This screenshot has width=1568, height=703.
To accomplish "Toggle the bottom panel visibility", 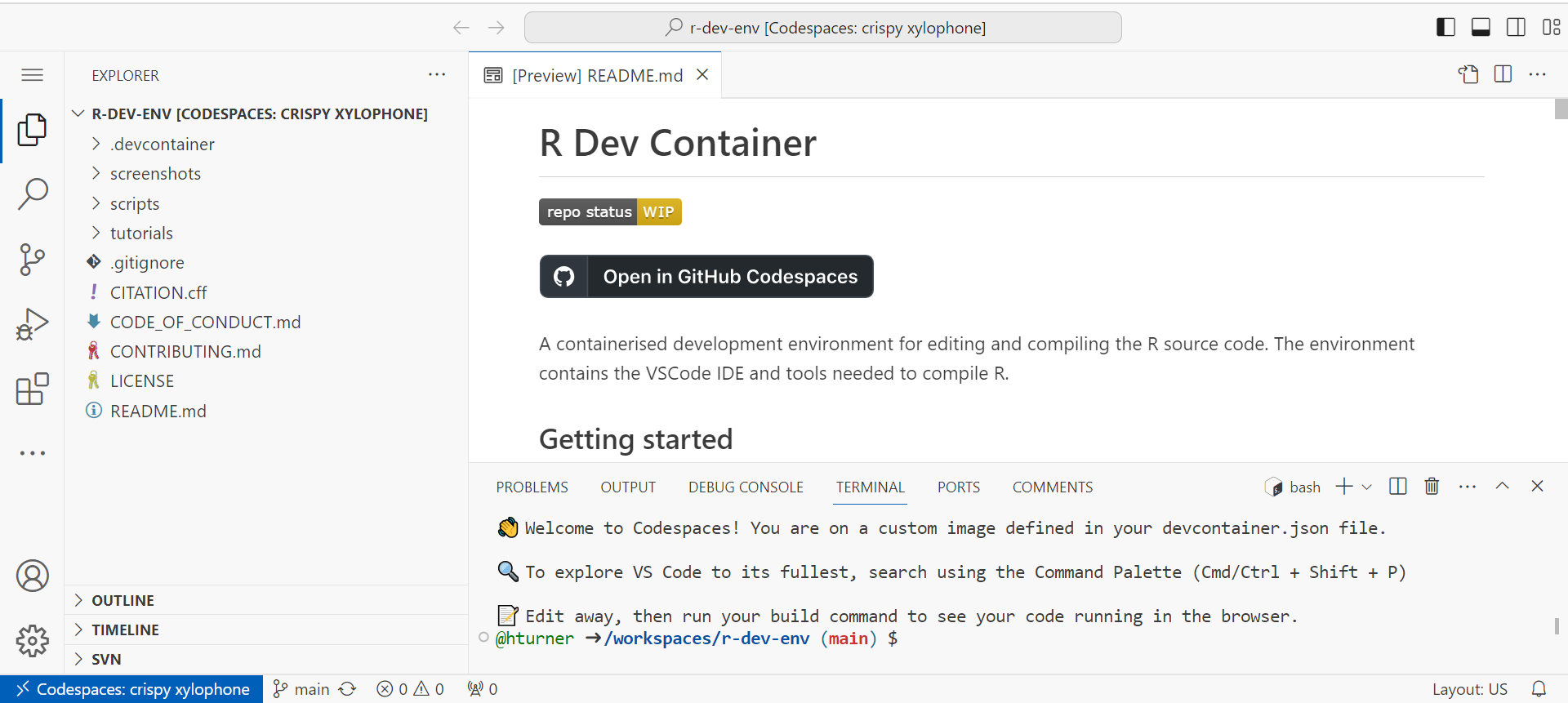I will coord(1481,28).
